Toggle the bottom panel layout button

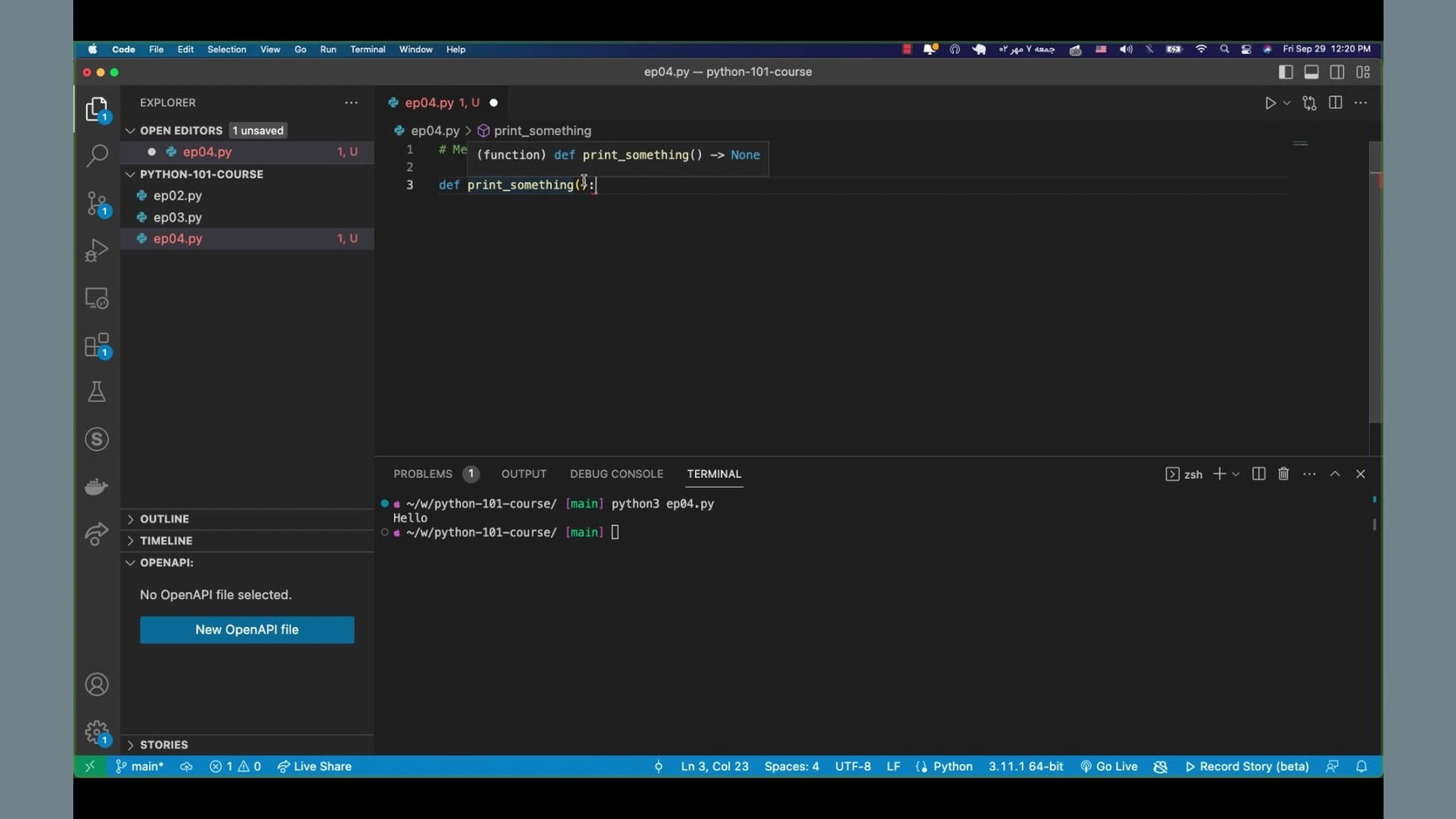click(1311, 72)
